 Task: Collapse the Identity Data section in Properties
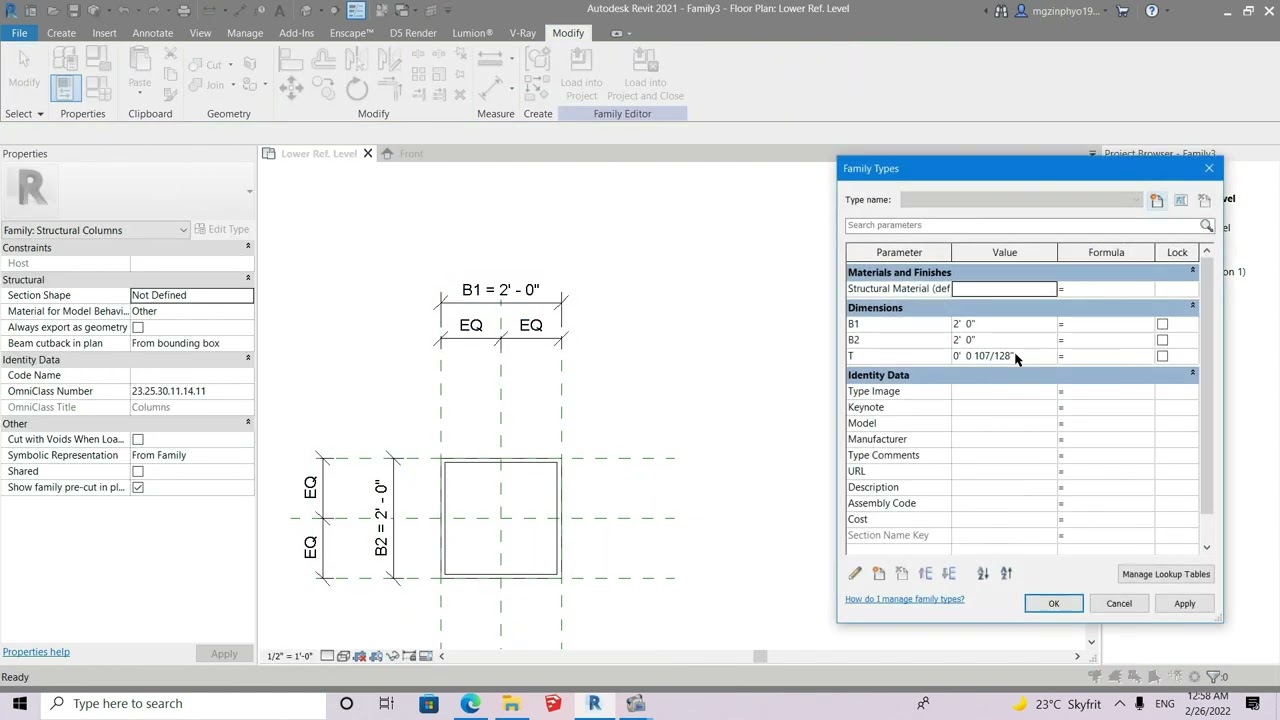[248, 359]
